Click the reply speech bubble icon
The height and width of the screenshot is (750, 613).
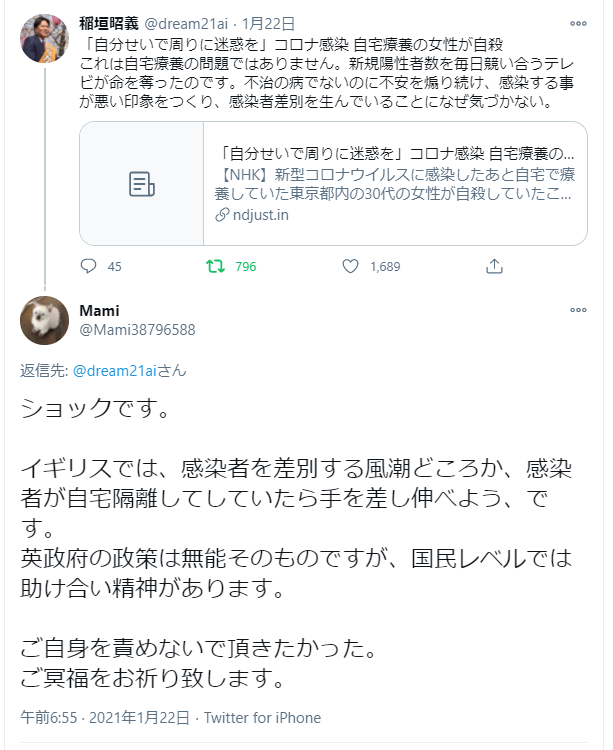[x=88, y=267]
